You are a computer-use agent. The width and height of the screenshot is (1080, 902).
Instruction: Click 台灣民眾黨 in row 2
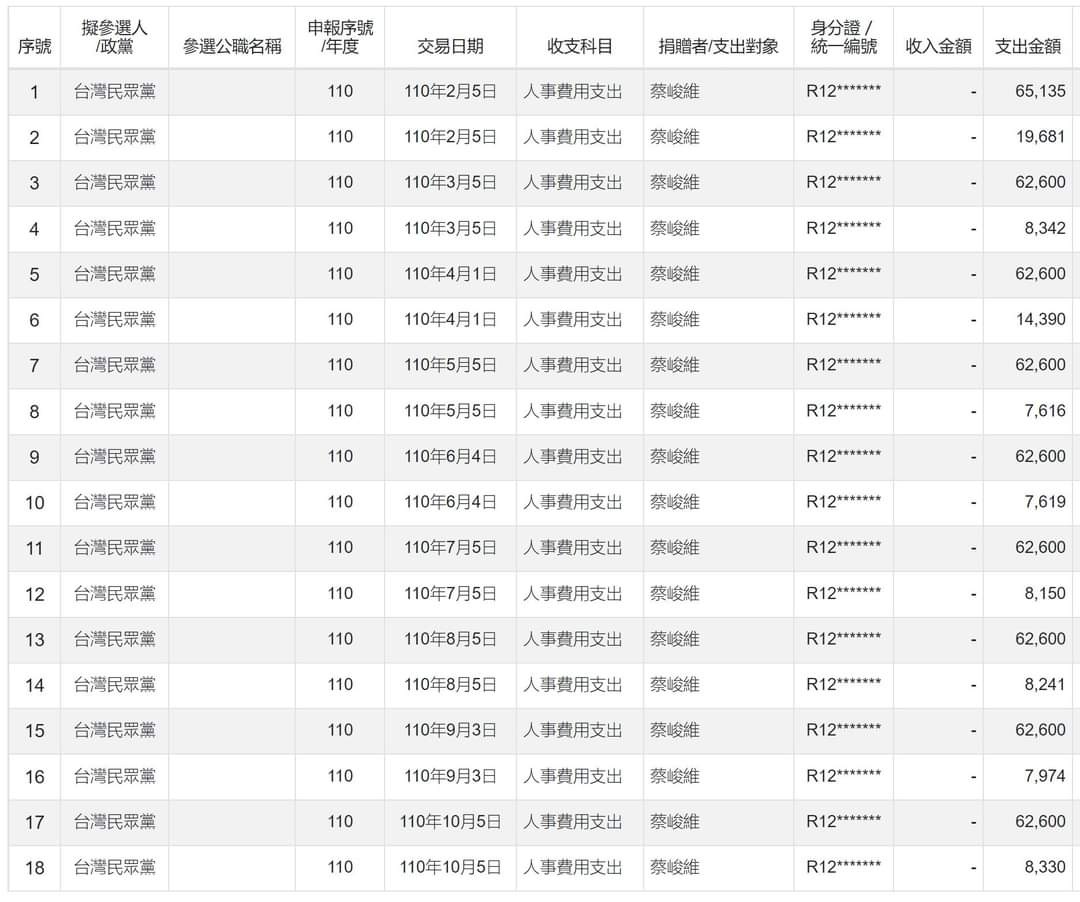114,136
